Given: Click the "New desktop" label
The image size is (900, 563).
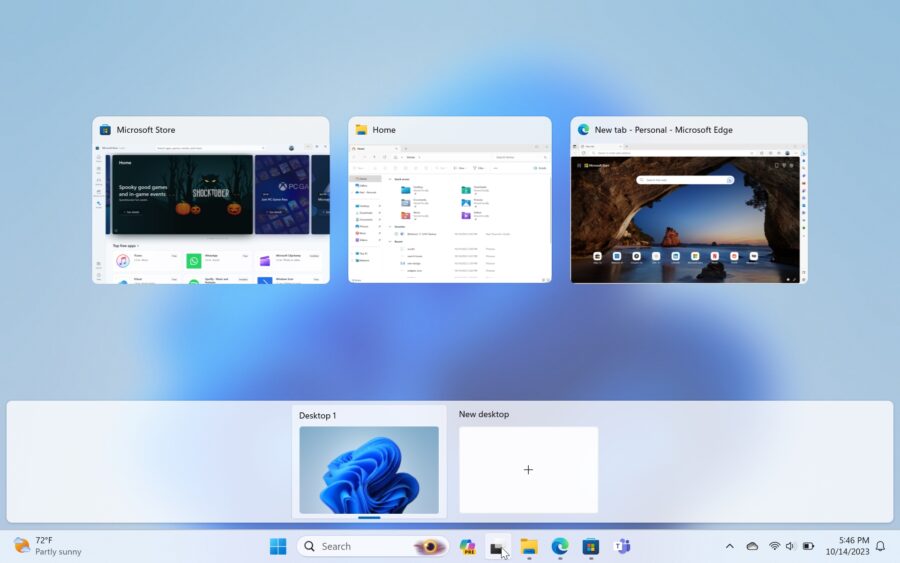Looking at the screenshot, I should pyautogui.click(x=484, y=414).
